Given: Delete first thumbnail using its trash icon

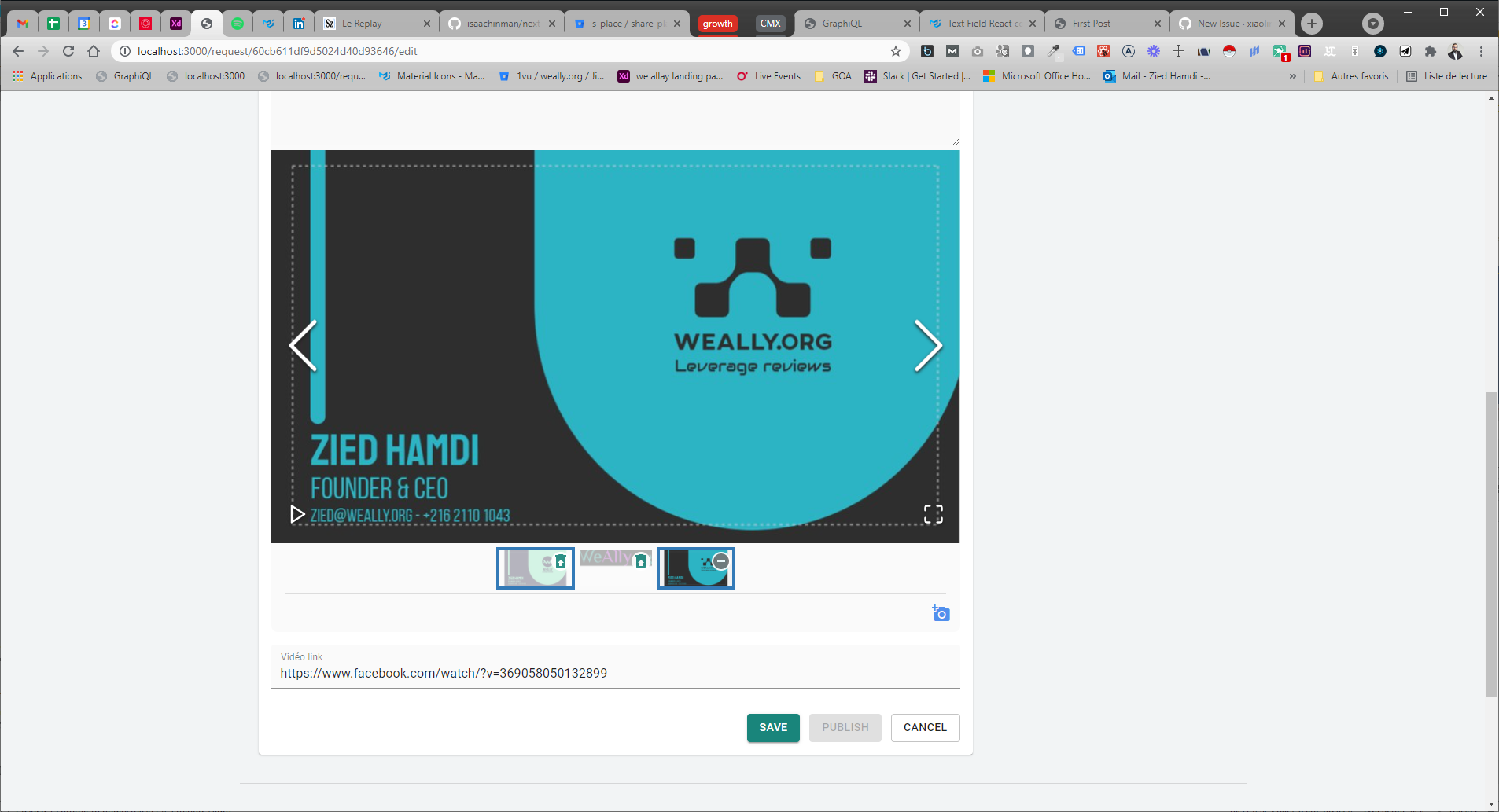Looking at the screenshot, I should pyautogui.click(x=560, y=560).
